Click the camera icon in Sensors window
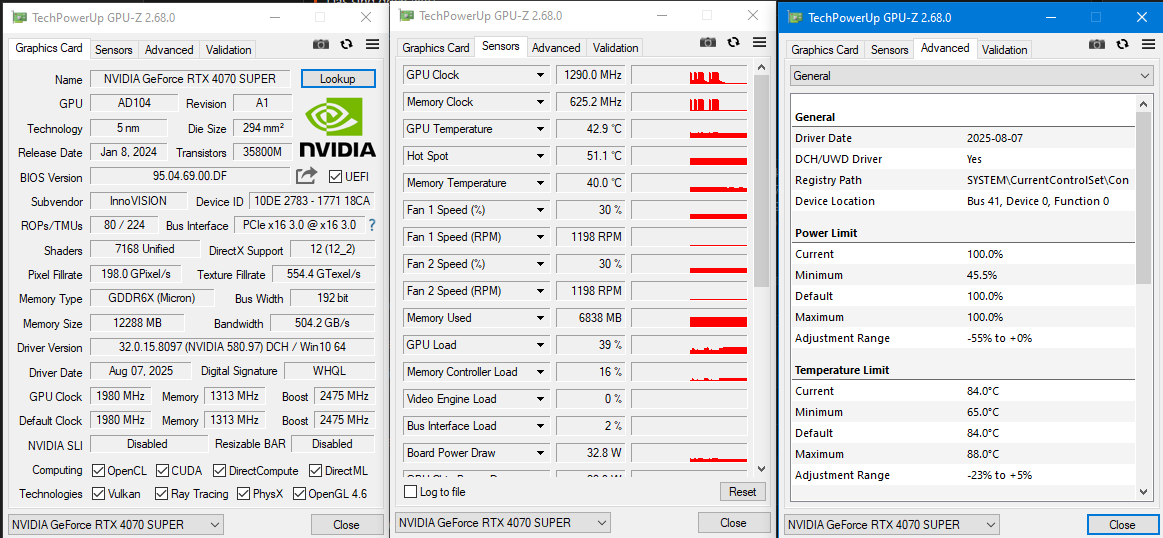The height and width of the screenshot is (538, 1163). pyautogui.click(x=708, y=42)
